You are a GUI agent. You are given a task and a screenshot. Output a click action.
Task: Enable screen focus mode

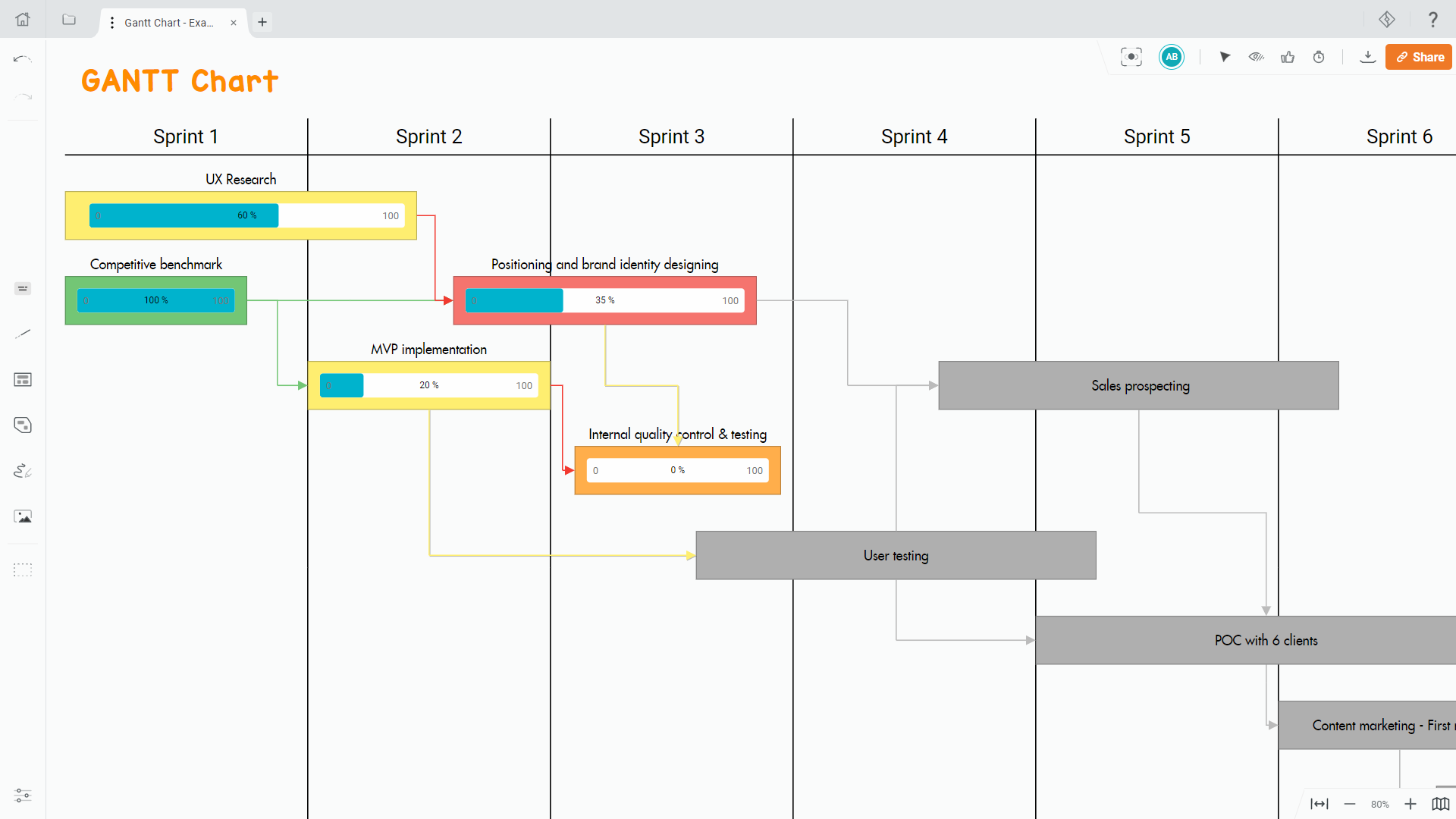coord(1131,57)
